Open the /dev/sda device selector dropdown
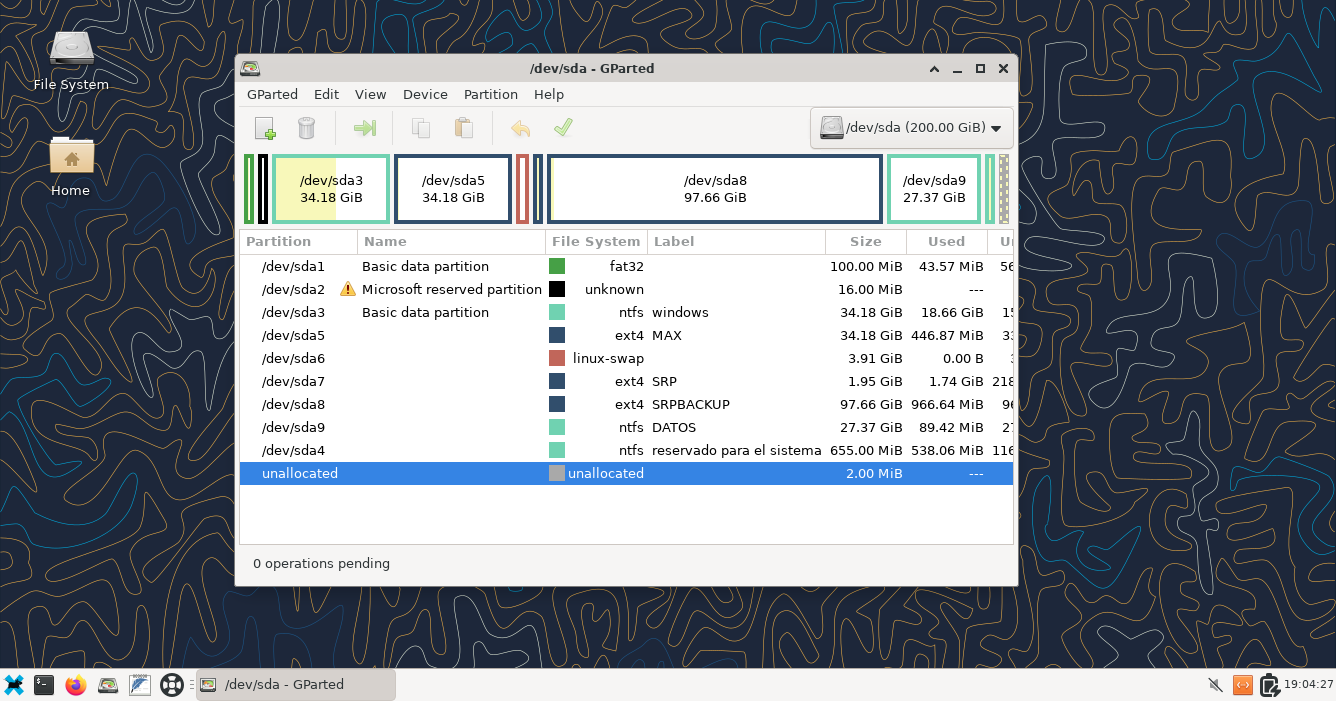 coord(911,128)
